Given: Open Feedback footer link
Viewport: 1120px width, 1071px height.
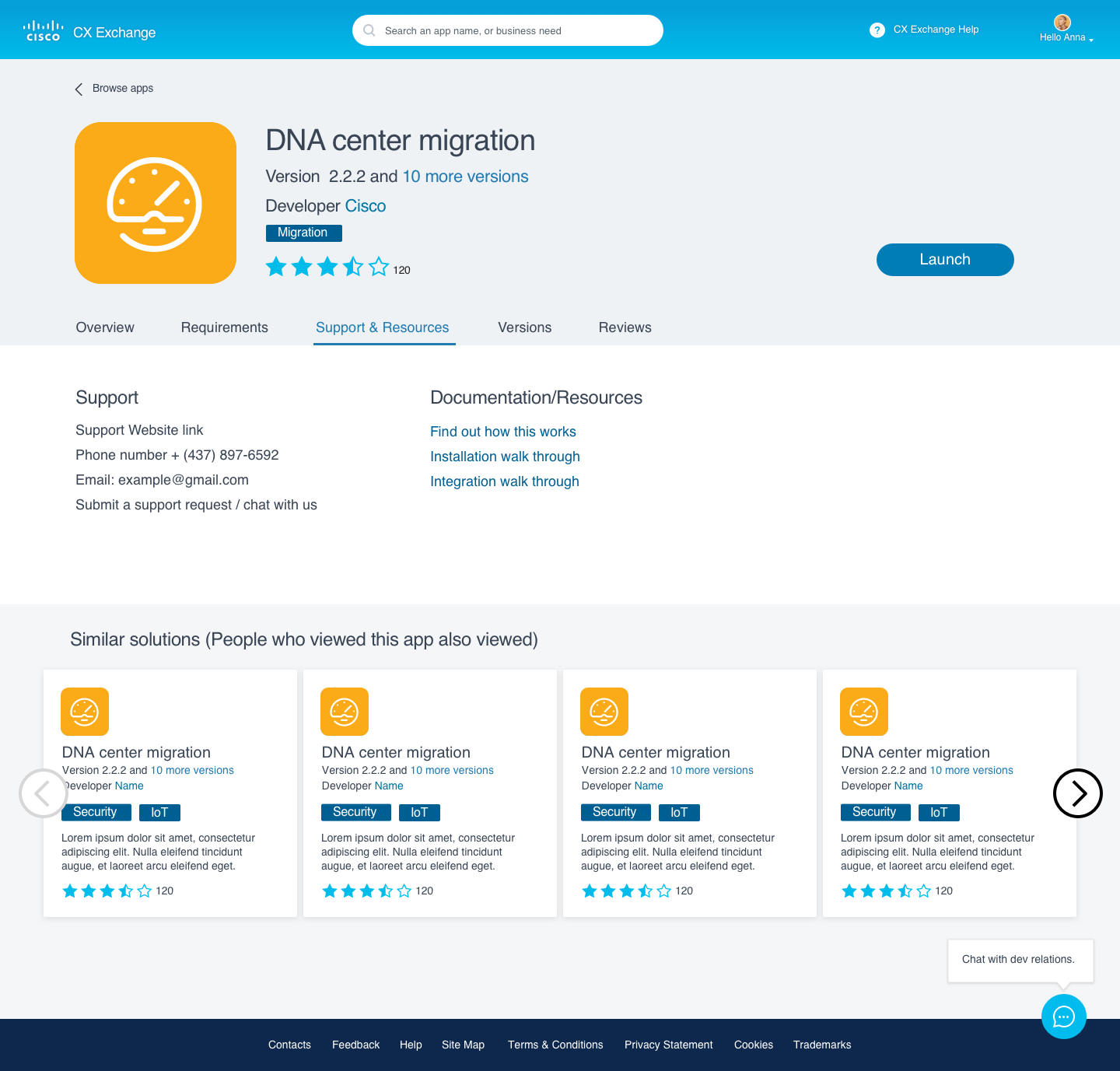Looking at the screenshot, I should coord(355,1045).
